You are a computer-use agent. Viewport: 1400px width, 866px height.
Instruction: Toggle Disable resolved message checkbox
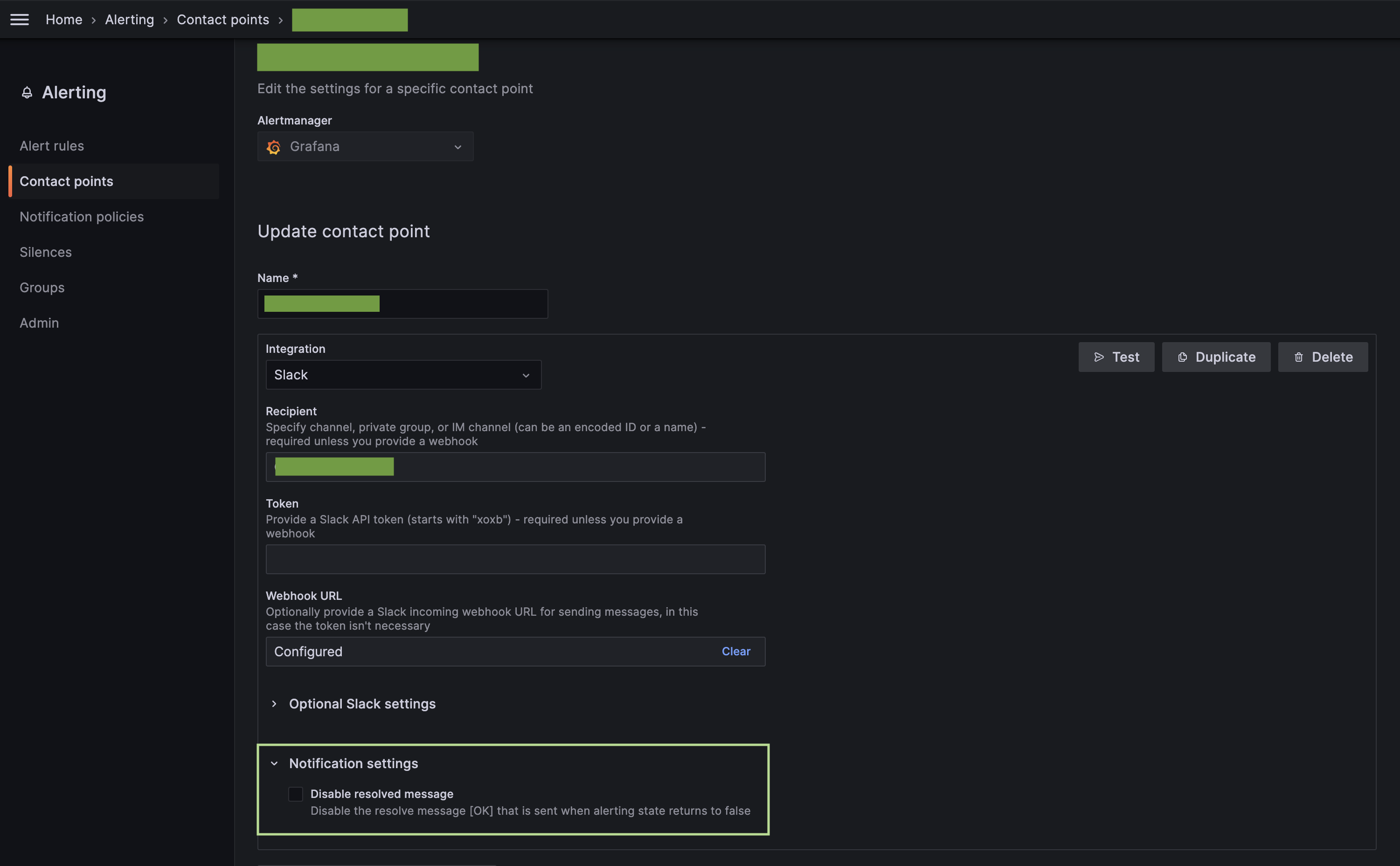tap(296, 794)
